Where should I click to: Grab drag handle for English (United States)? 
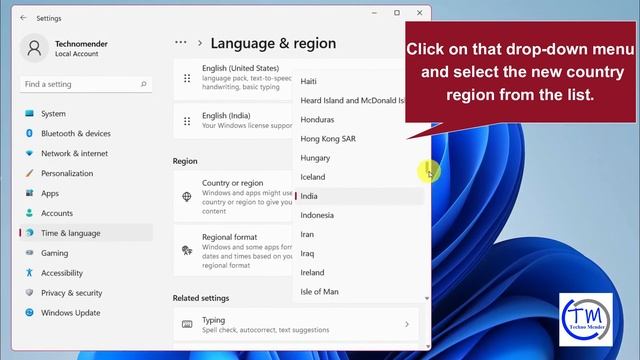click(x=187, y=78)
